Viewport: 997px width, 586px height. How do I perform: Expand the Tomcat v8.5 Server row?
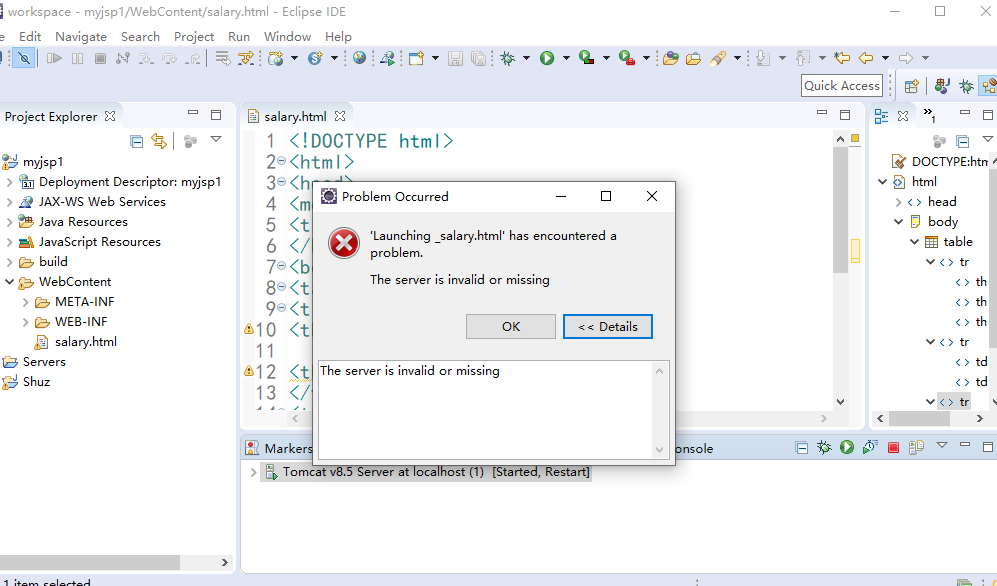(x=253, y=472)
